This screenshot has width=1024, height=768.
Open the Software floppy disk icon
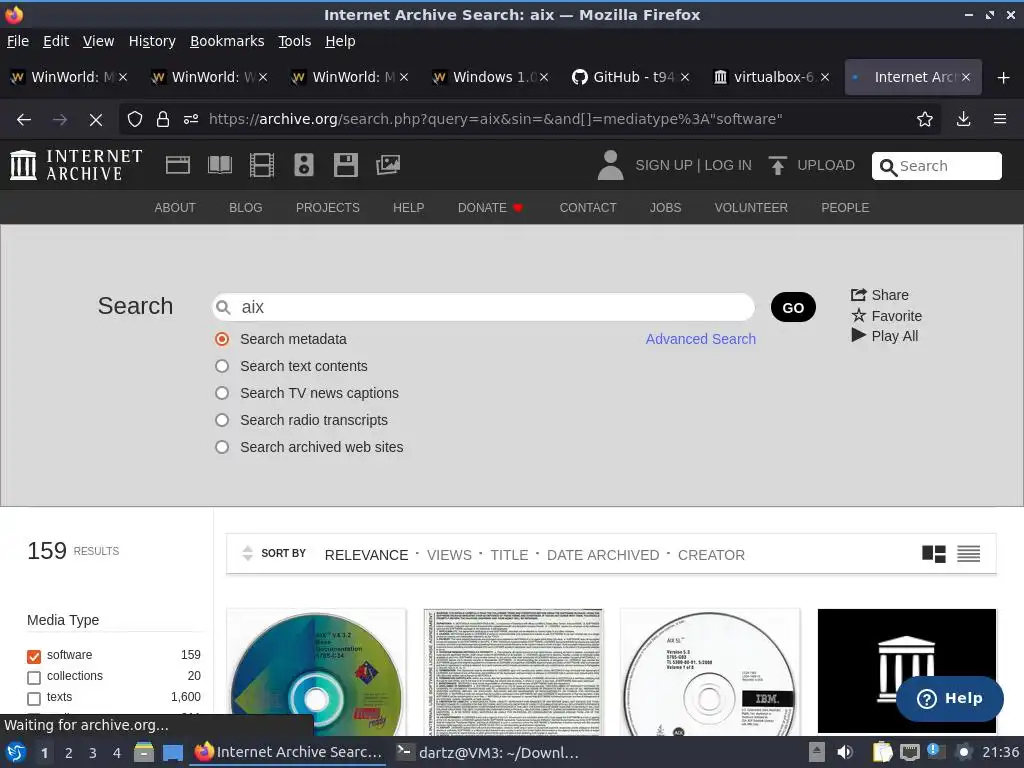(x=345, y=165)
